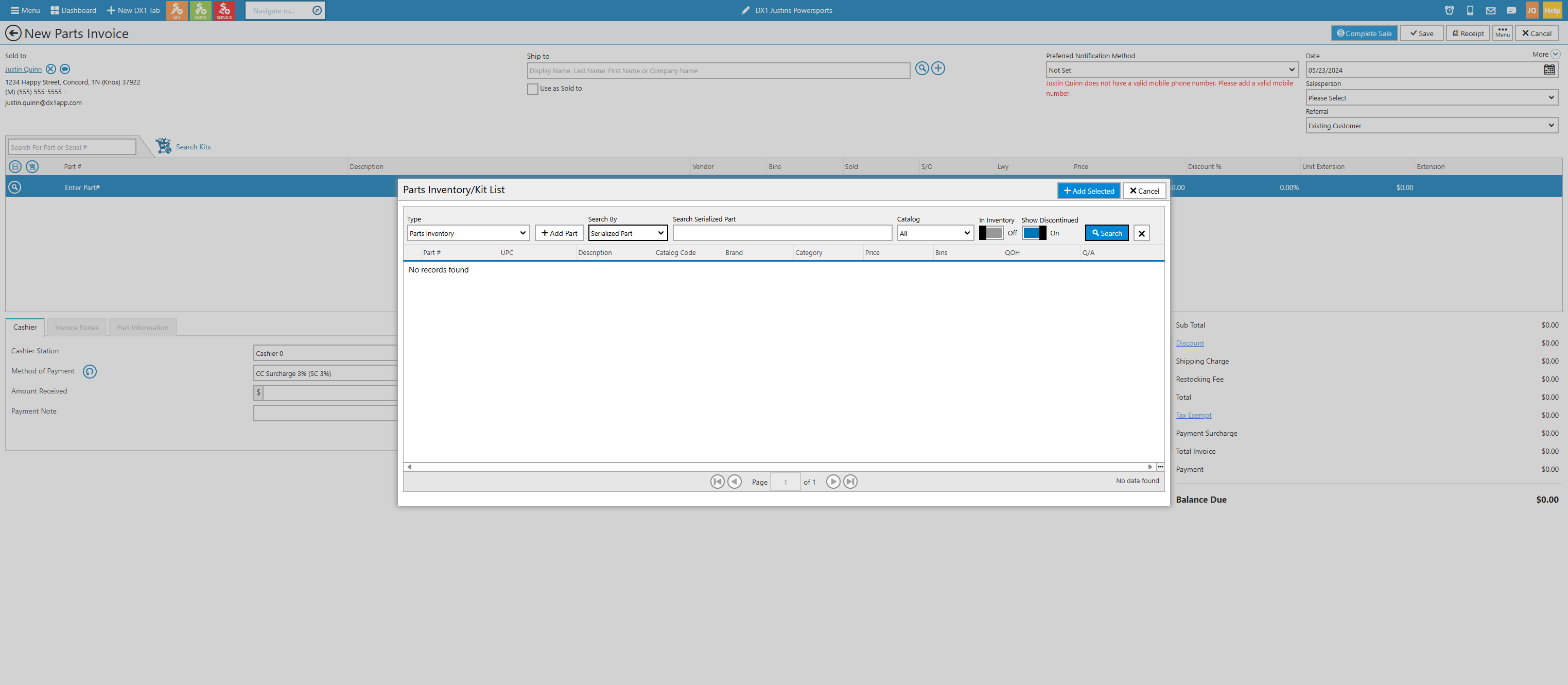Check the Use as Sold to box

[533, 89]
